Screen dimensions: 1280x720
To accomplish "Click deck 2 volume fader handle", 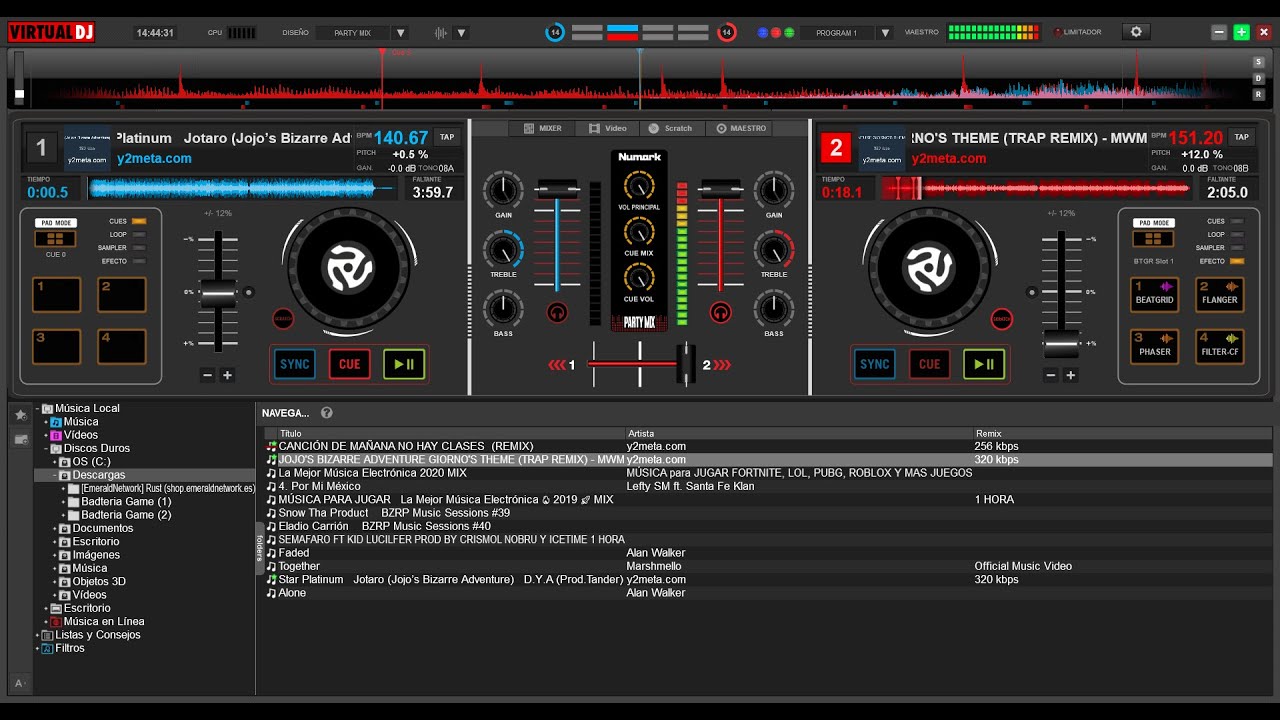I will pos(720,190).
